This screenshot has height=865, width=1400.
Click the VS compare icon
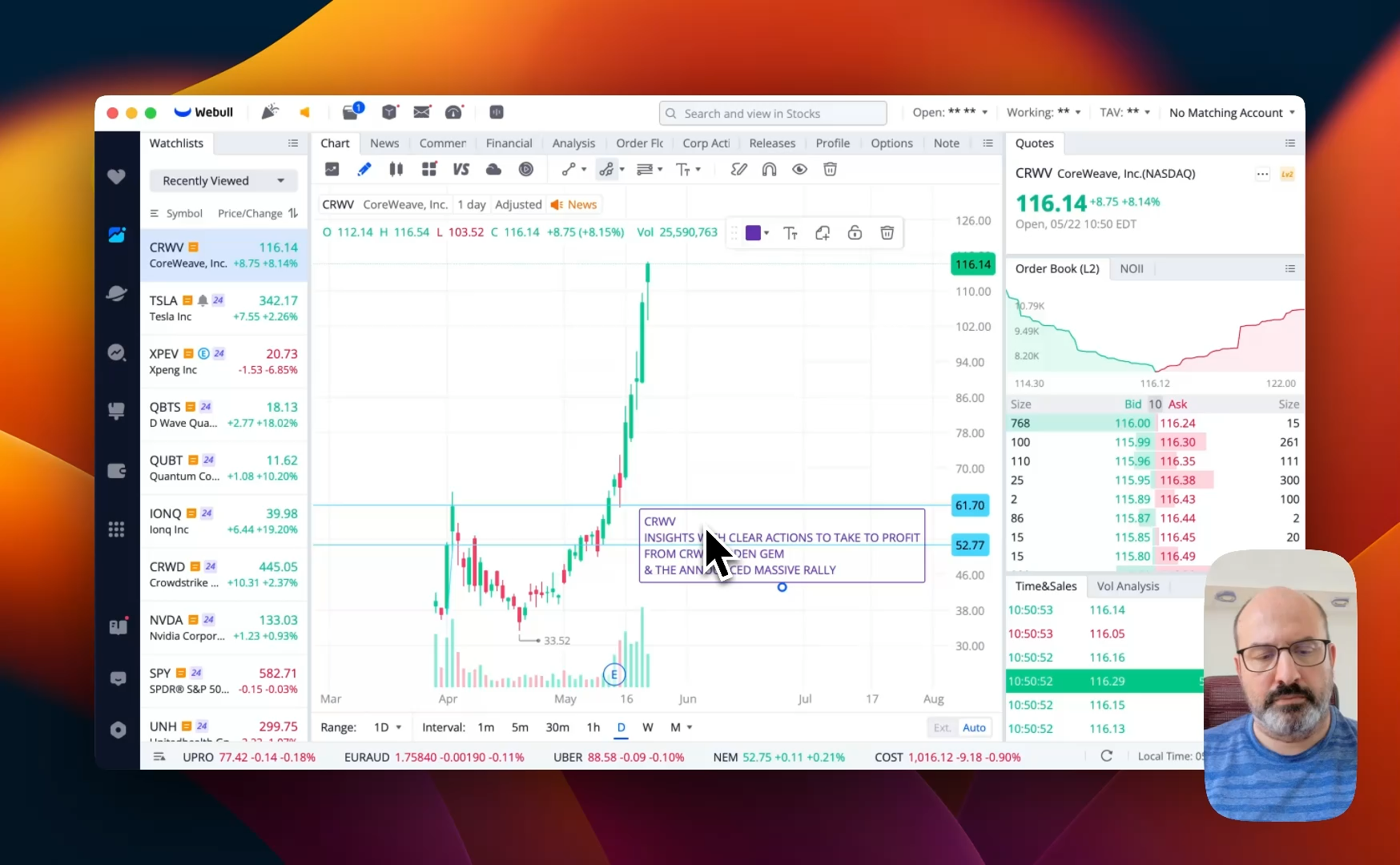(x=461, y=169)
